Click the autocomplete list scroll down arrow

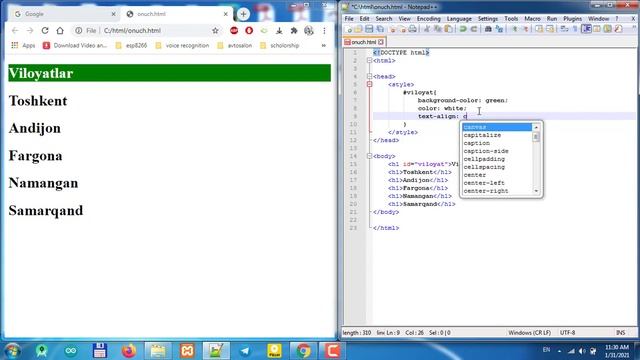click(x=536, y=191)
